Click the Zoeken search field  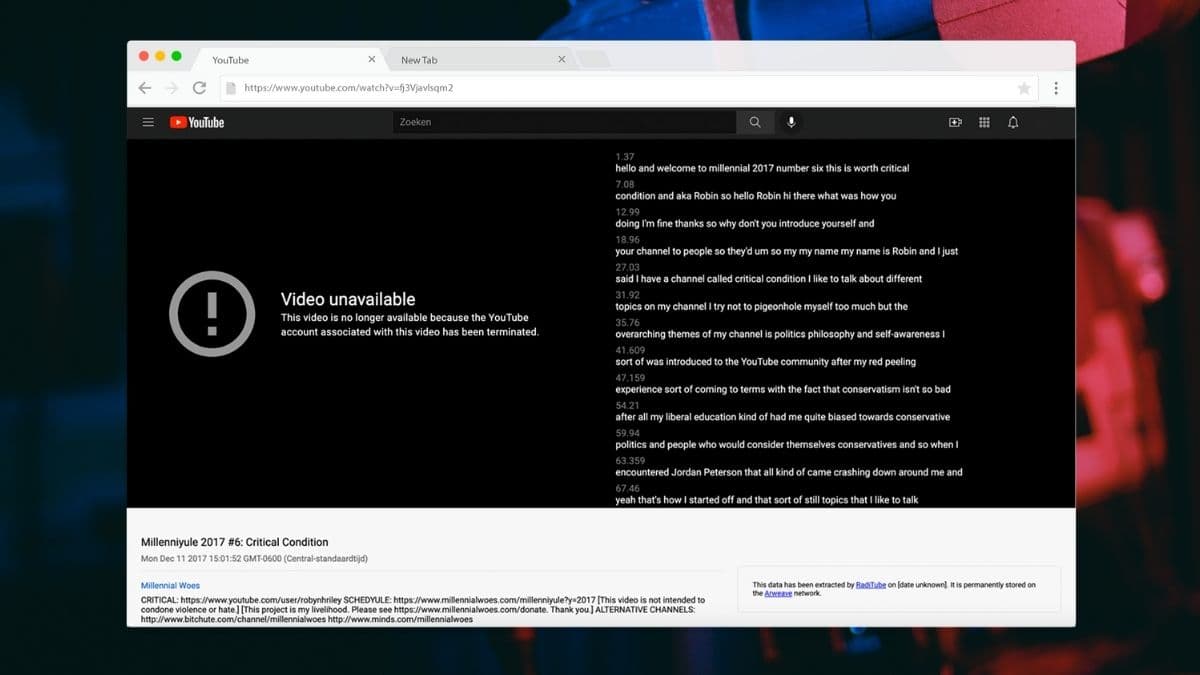click(565, 122)
